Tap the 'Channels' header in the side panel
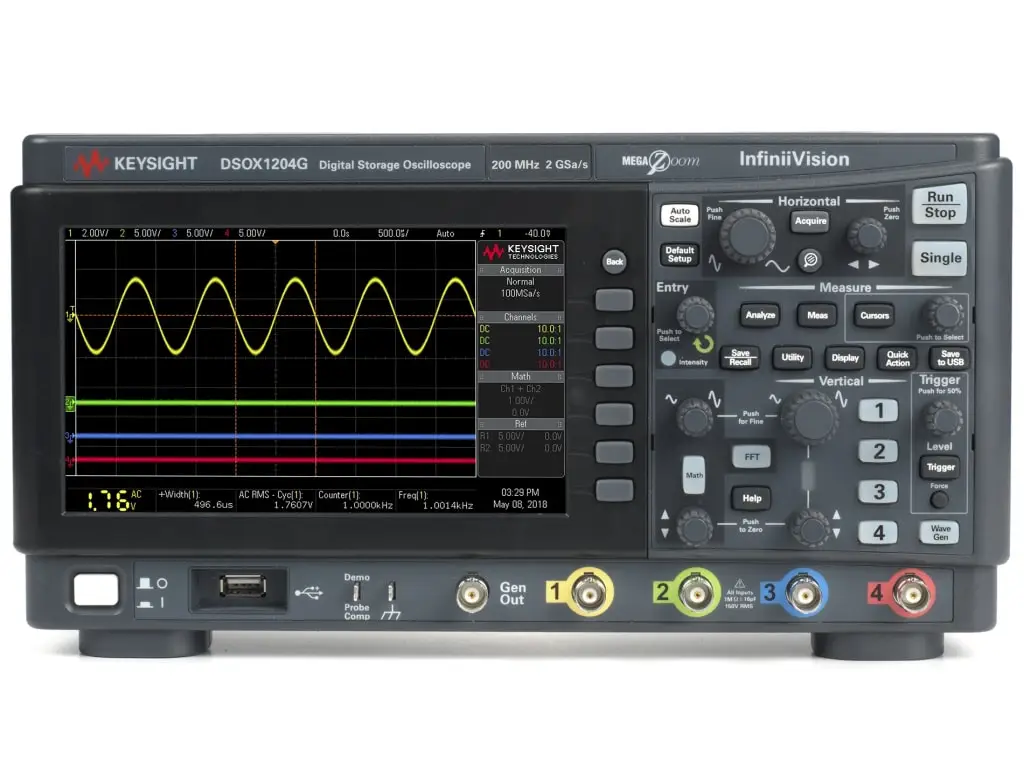The image size is (1024, 768). click(x=520, y=317)
